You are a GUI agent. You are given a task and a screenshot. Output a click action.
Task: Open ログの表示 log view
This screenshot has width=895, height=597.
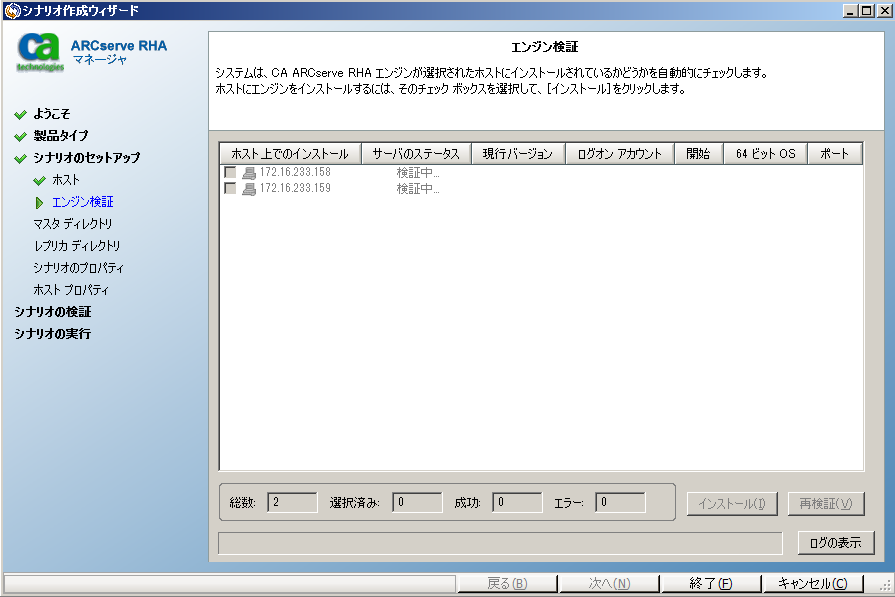tap(836, 543)
